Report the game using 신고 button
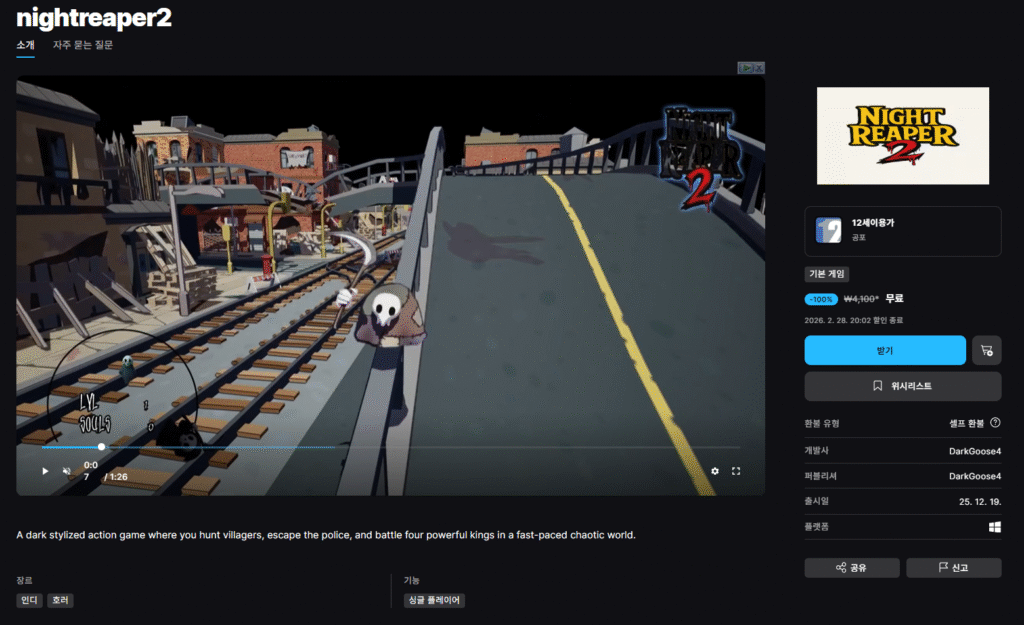 point(953,568)
